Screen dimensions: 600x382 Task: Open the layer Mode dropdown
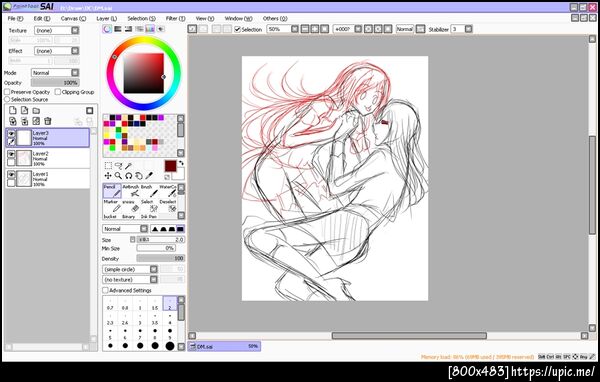pyautogui.click(x=55, y=73)
